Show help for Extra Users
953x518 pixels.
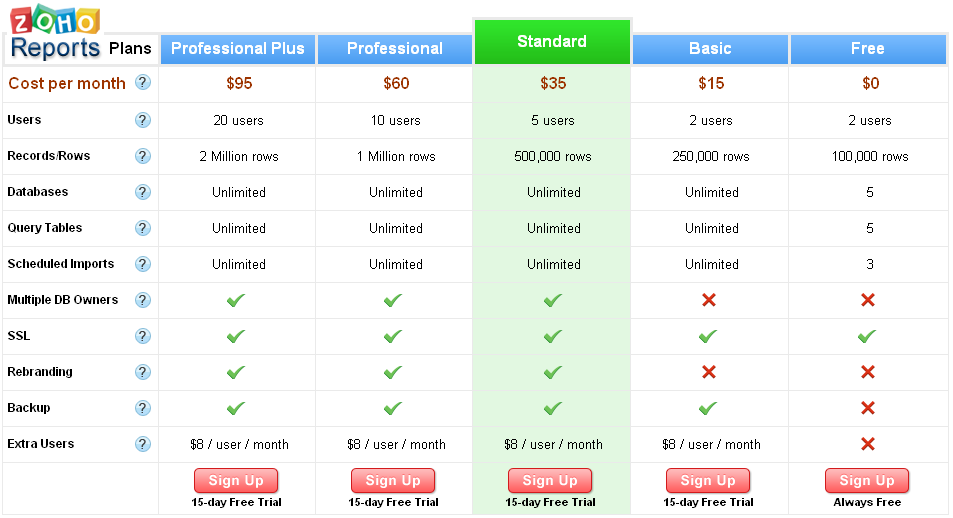pos(143,444)
